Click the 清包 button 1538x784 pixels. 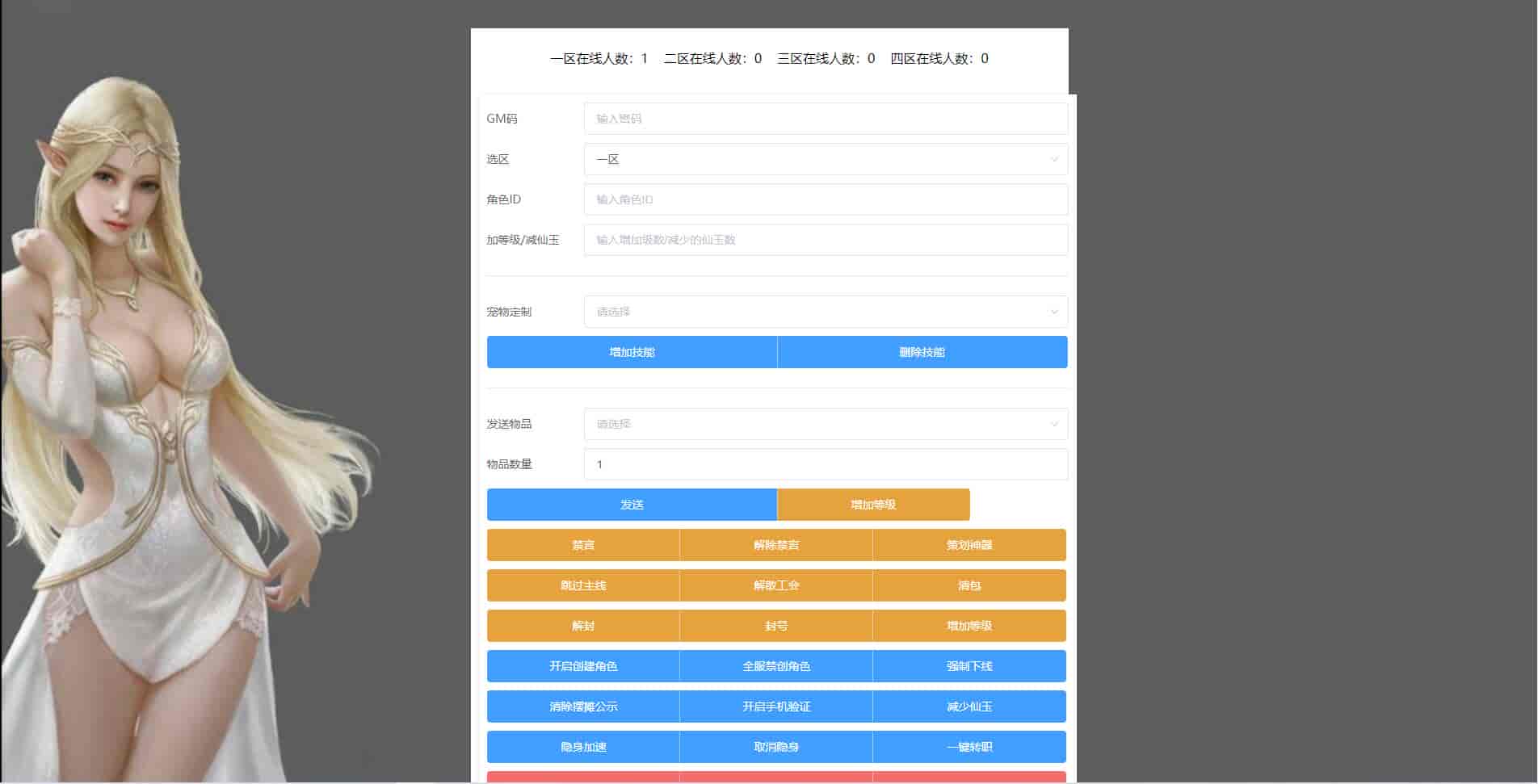coord(969,585)
